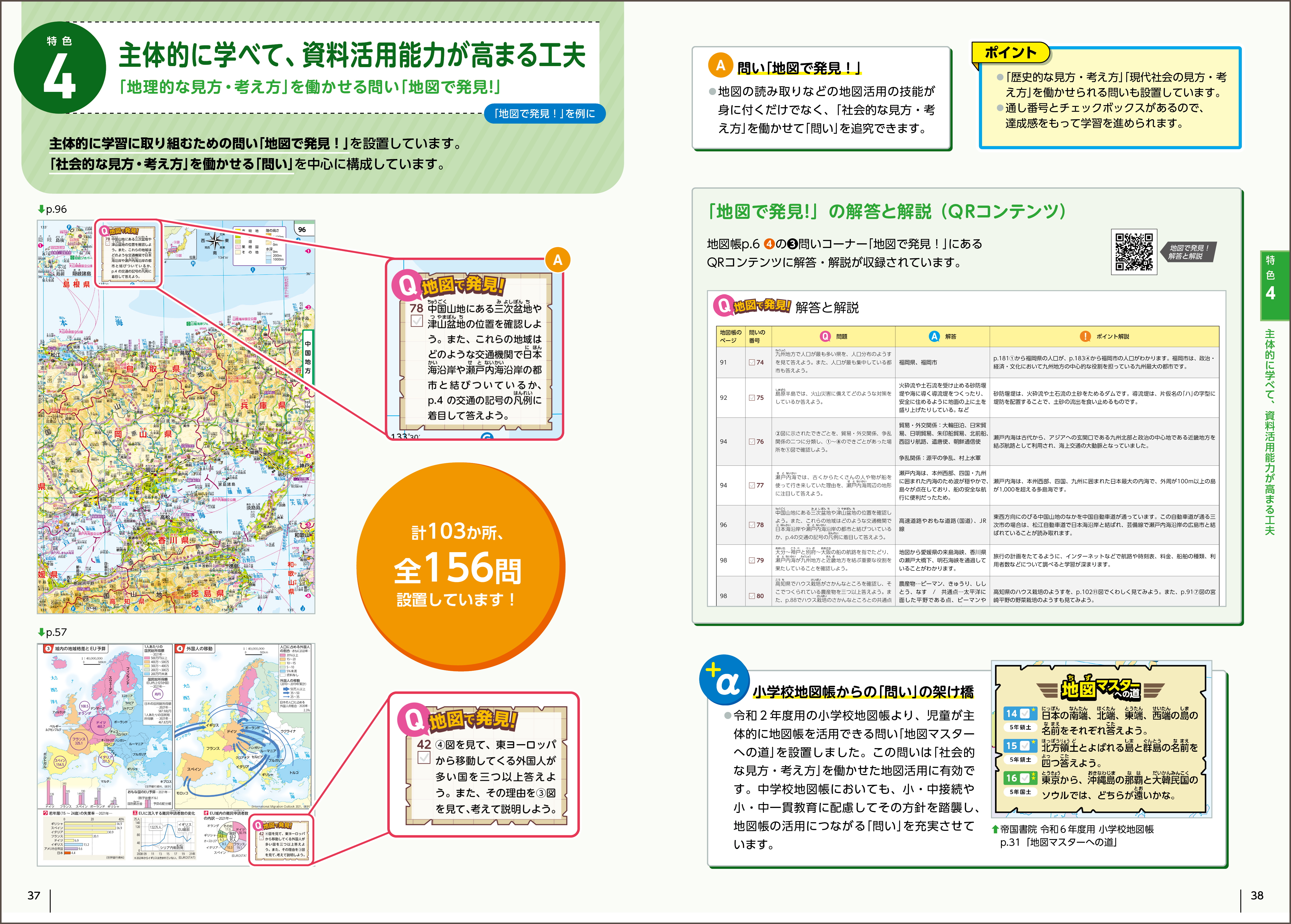Click the table cell showing page 96
Screen dimensions: 1291x924
pos(731,525)
